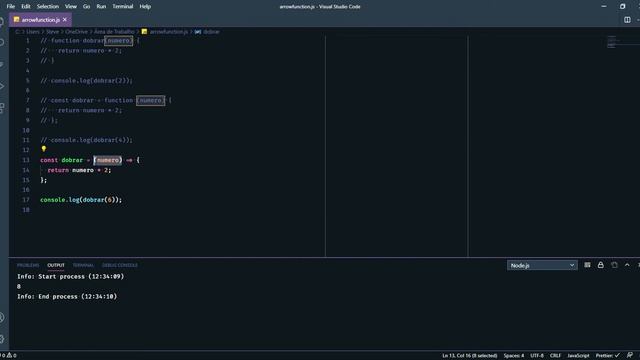This screenshot has width=640, height=360.
Task: Open the Search view in the activity bar
Action: tap(2, 42)
